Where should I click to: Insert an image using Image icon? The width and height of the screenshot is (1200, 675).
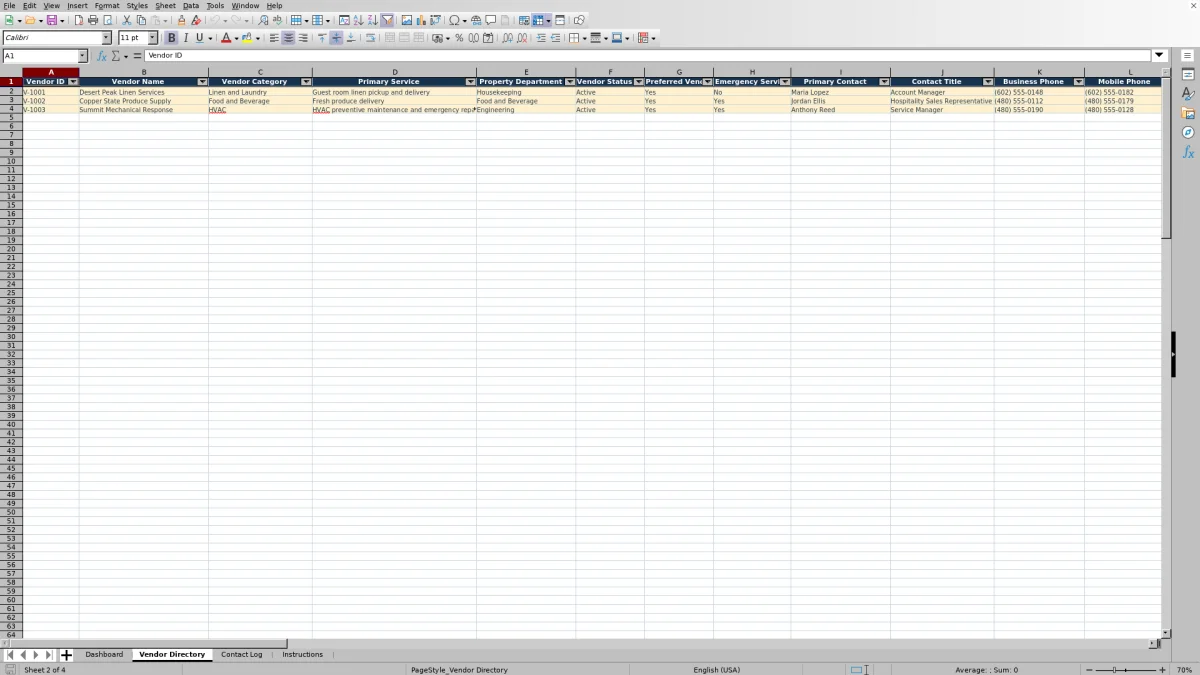click(x=406, y=20)
